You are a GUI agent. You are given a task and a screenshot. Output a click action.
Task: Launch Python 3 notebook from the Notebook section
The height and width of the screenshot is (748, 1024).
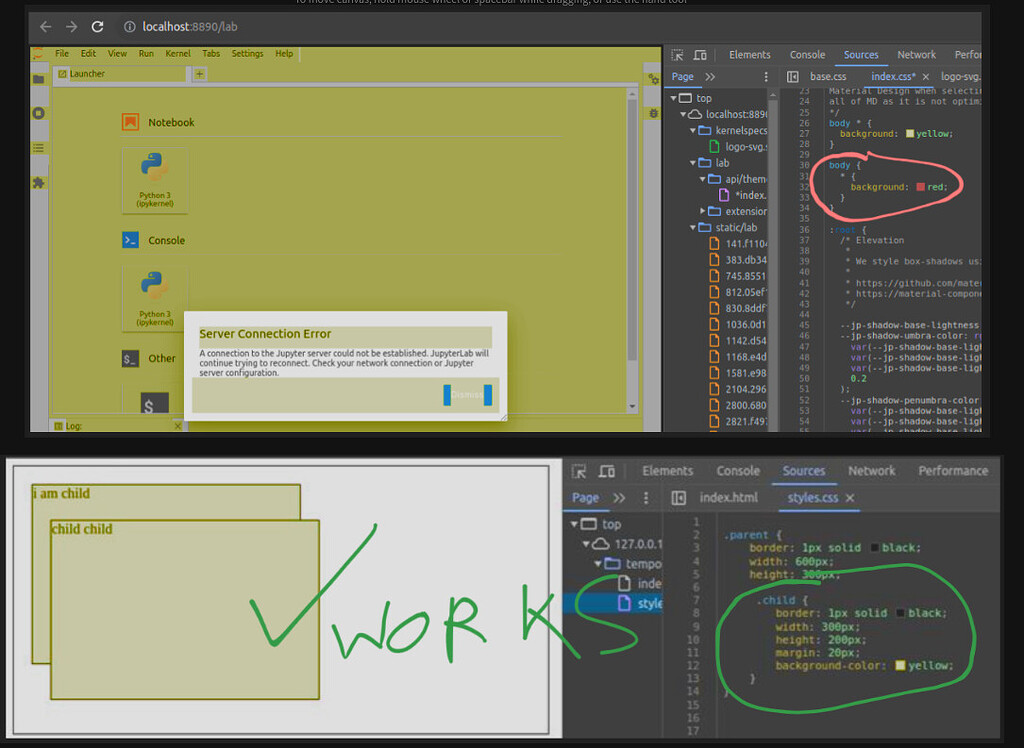[153, 179]
